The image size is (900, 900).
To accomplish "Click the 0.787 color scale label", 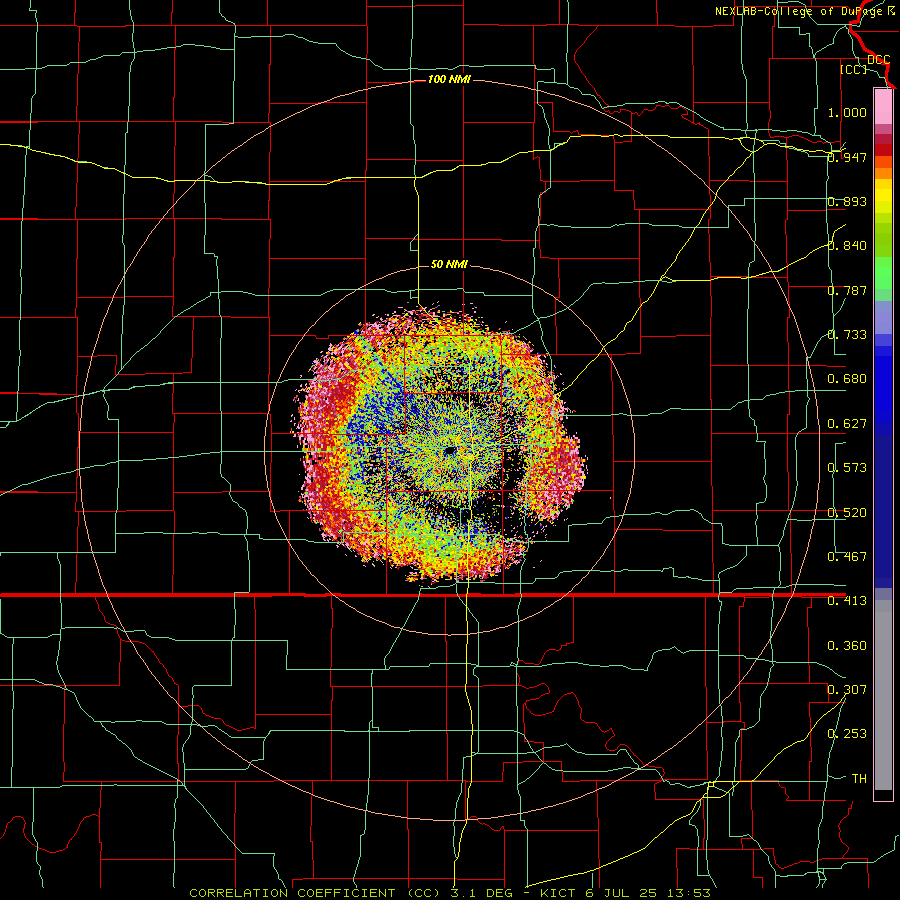I will tap(847, 290).
